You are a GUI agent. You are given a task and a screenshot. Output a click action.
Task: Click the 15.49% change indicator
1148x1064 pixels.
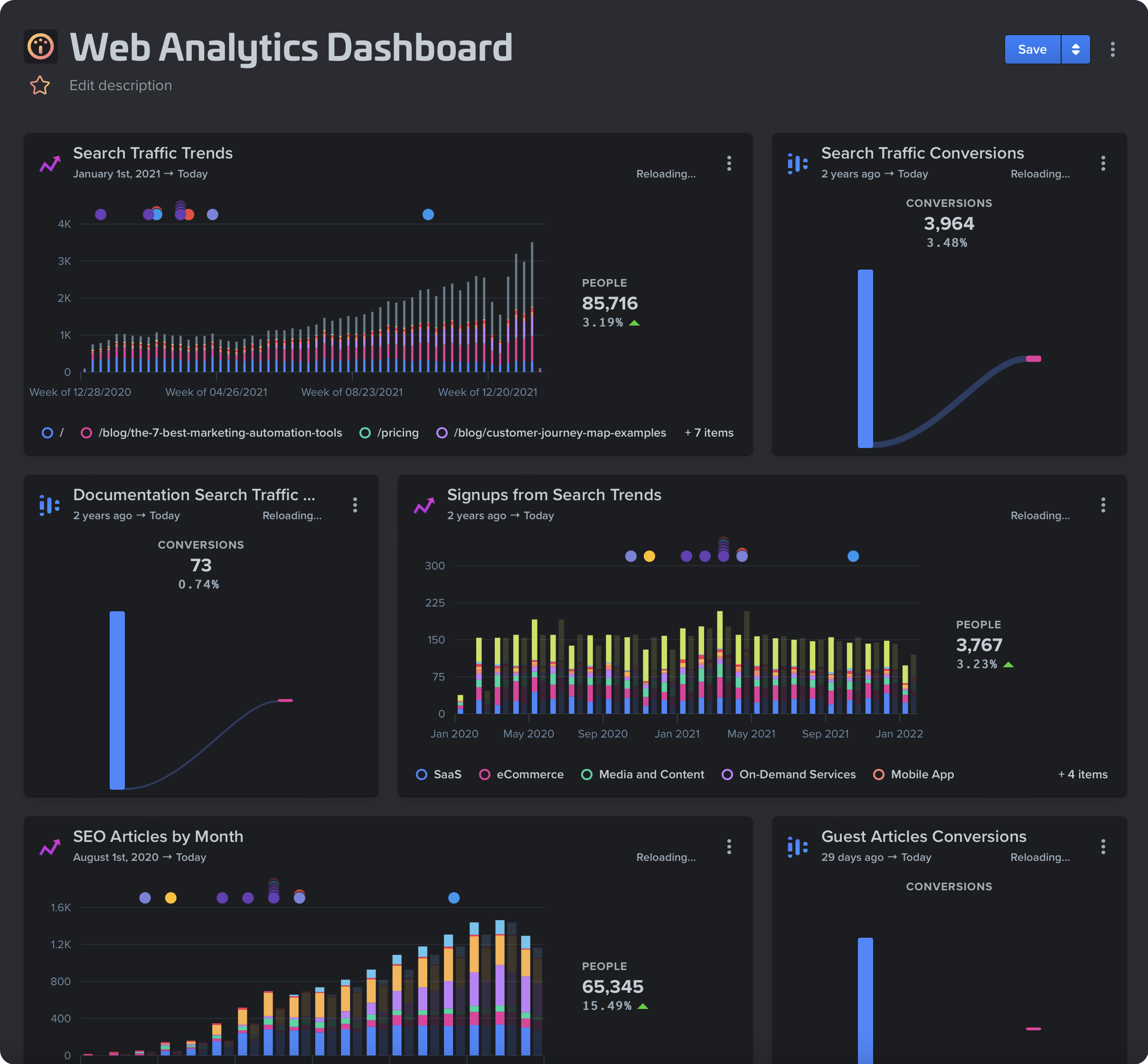click(615, 1006)
